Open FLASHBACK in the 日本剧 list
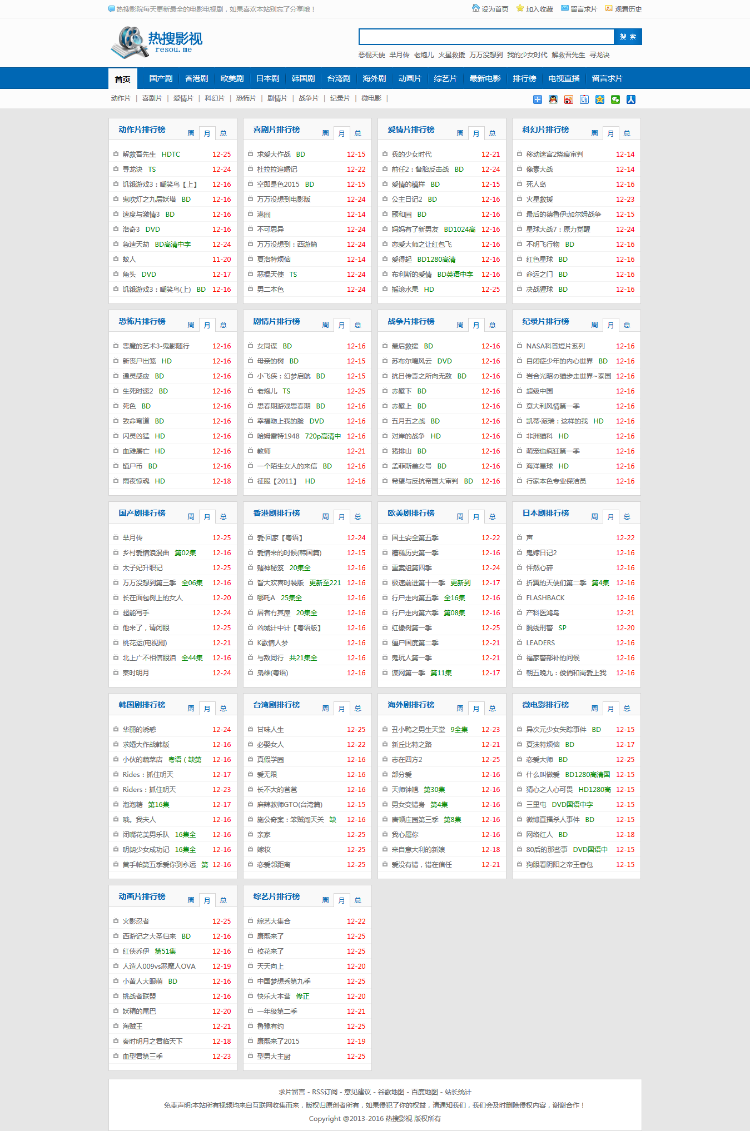Image resolution: width=750 pixels, height=1131 pixels. tap(545, 598)
